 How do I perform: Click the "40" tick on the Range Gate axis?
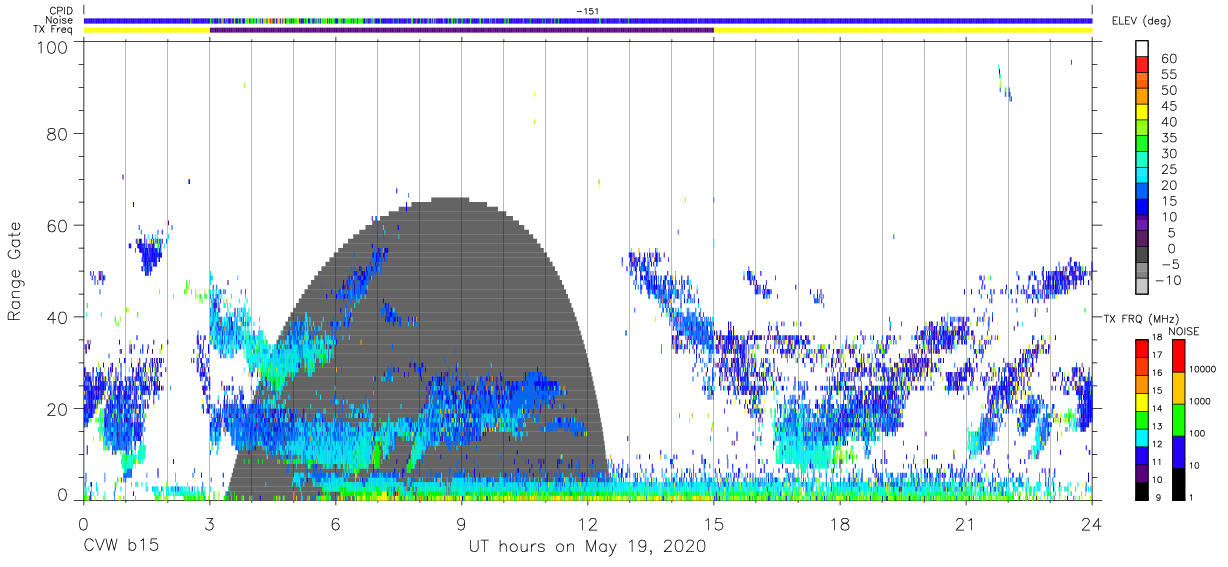coord(57,317)
